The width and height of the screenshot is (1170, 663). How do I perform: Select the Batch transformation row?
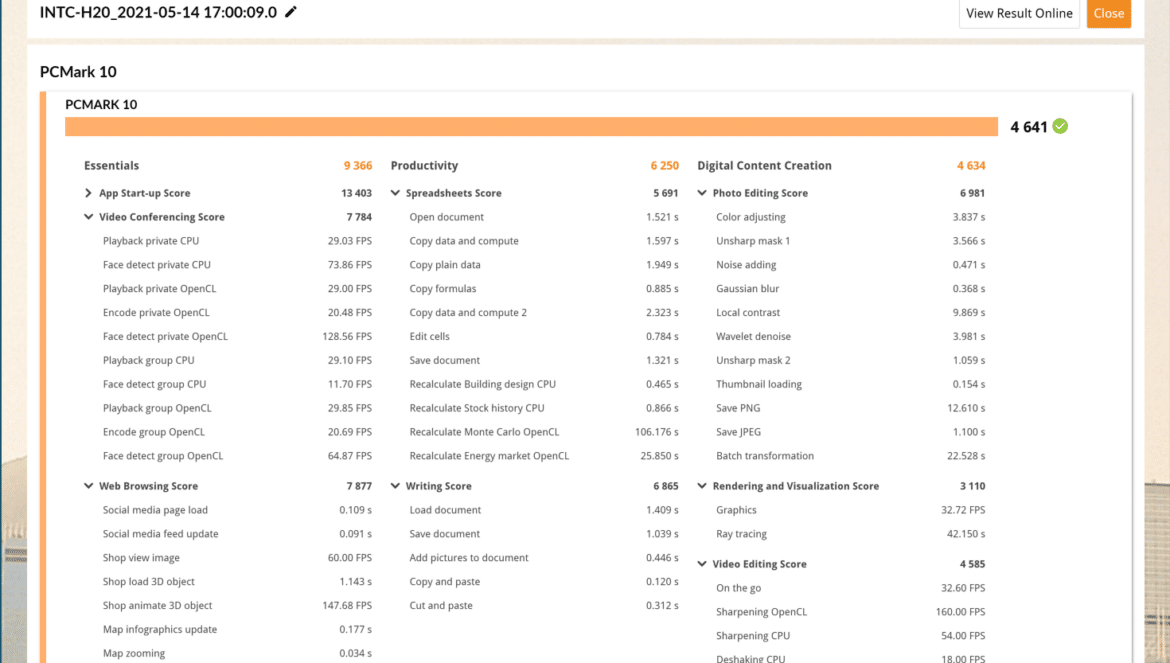851,456
